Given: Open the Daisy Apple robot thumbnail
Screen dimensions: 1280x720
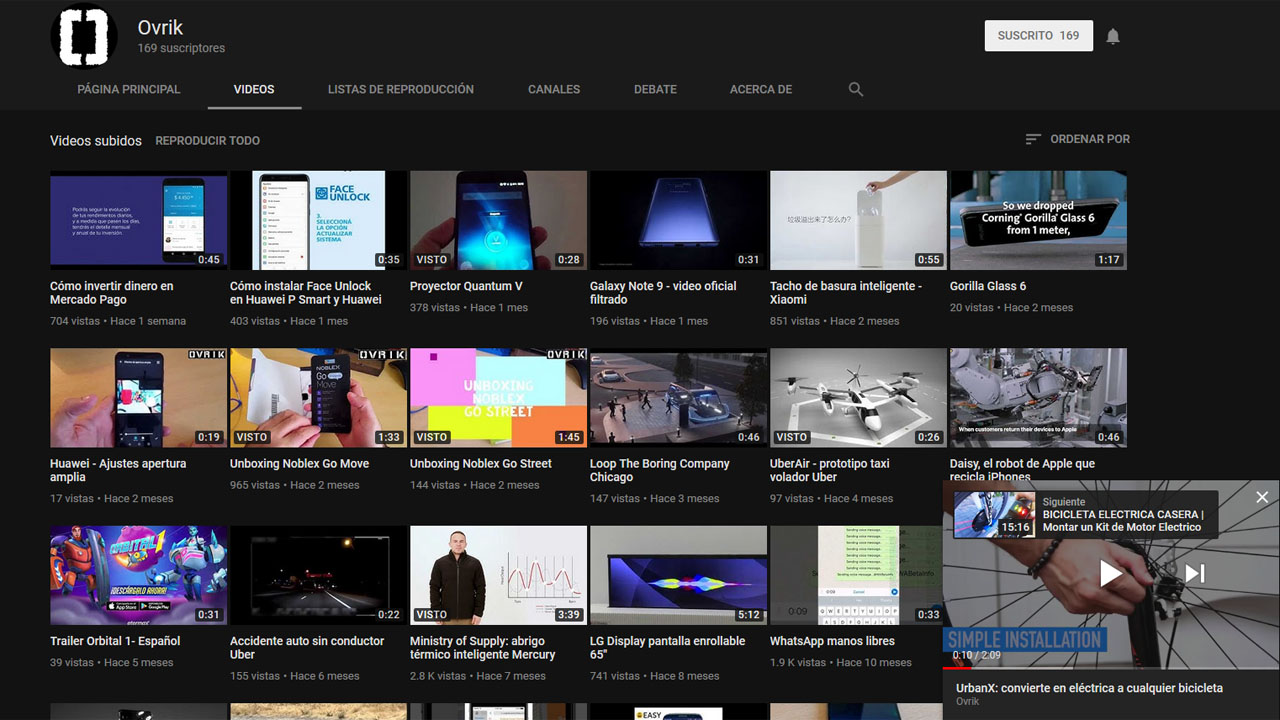Looking at the screenshot, I should [x=1038, y=398].
